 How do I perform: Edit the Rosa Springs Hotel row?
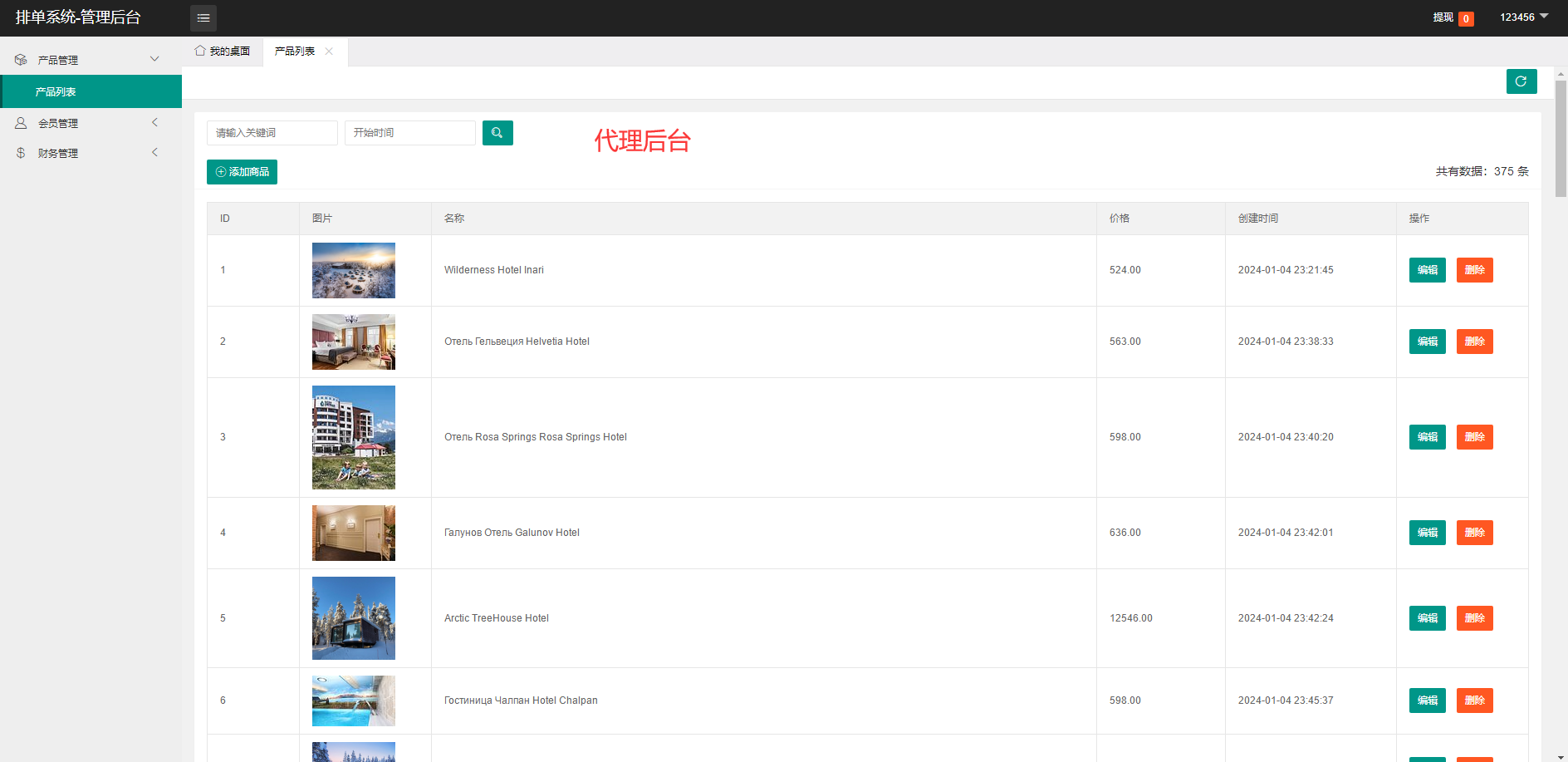(x=1428, y=437)
